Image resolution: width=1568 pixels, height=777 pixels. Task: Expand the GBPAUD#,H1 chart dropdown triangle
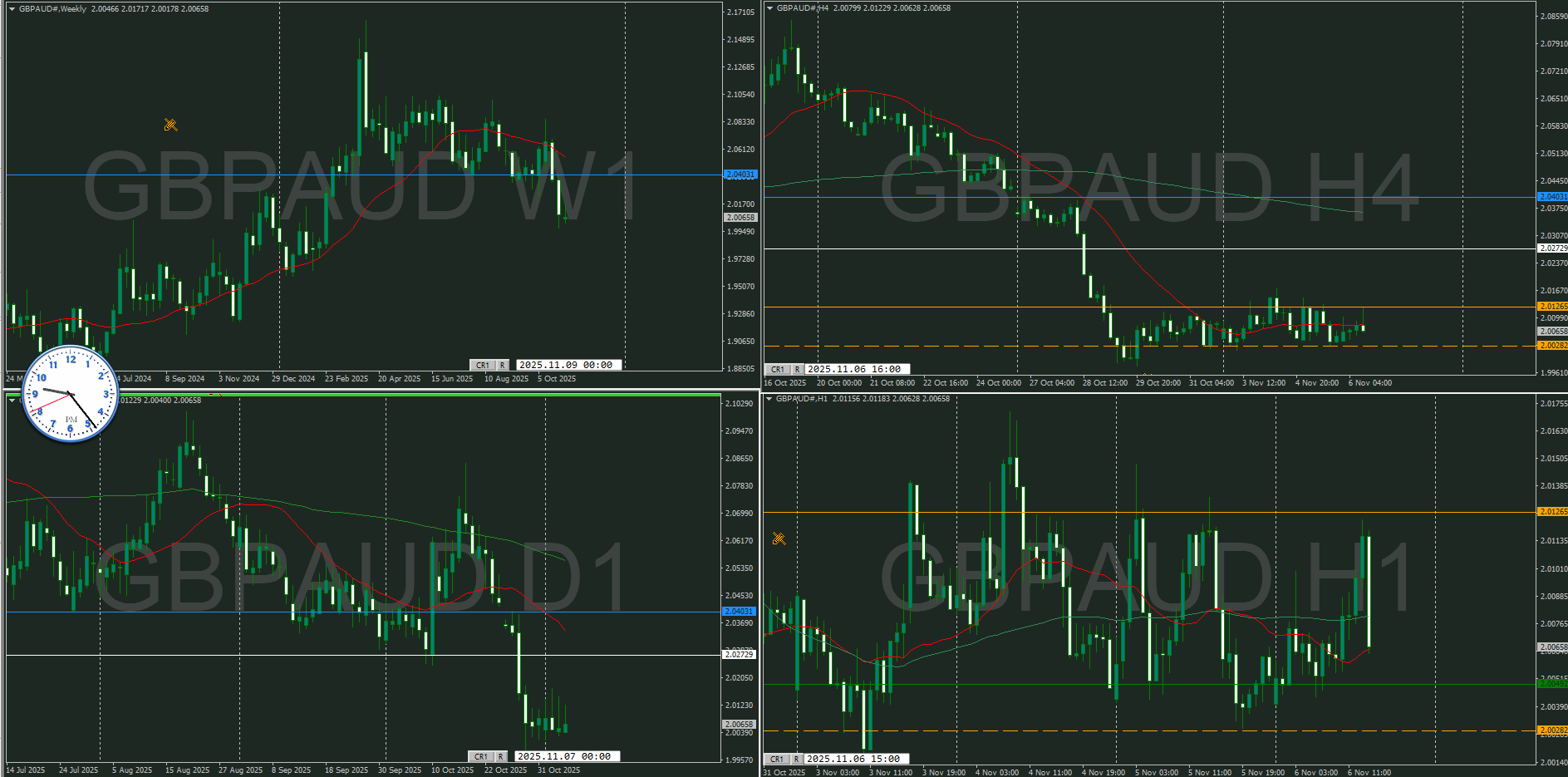click(769, 399)
